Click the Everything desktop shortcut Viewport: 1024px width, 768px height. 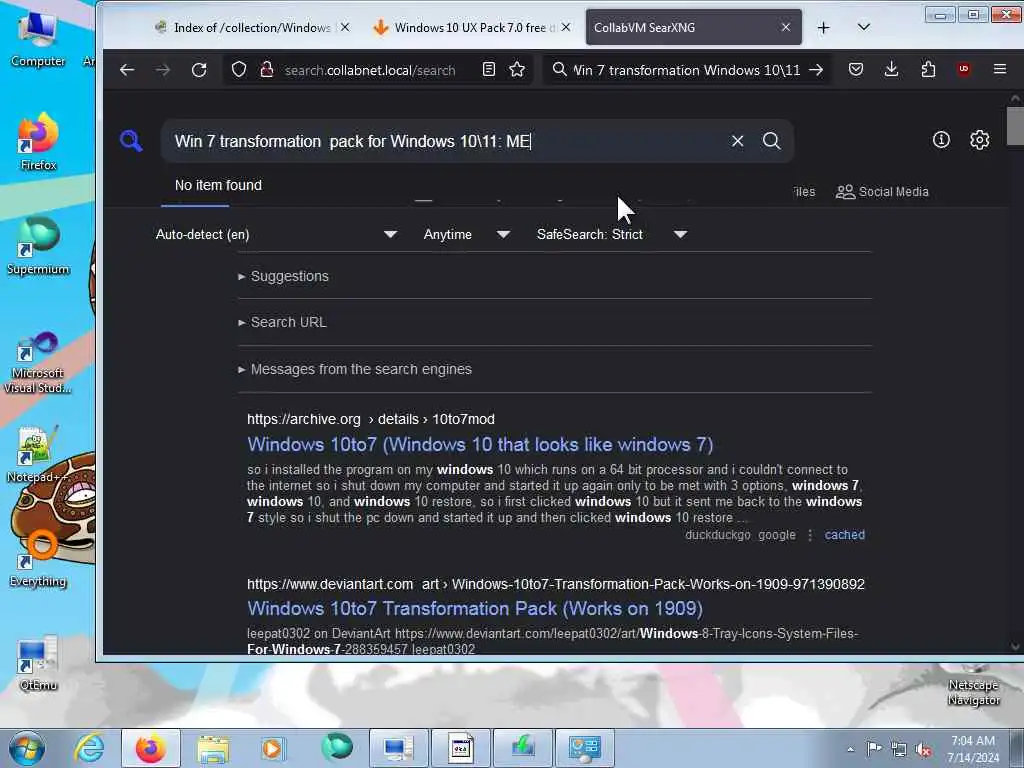pos(38,559)
